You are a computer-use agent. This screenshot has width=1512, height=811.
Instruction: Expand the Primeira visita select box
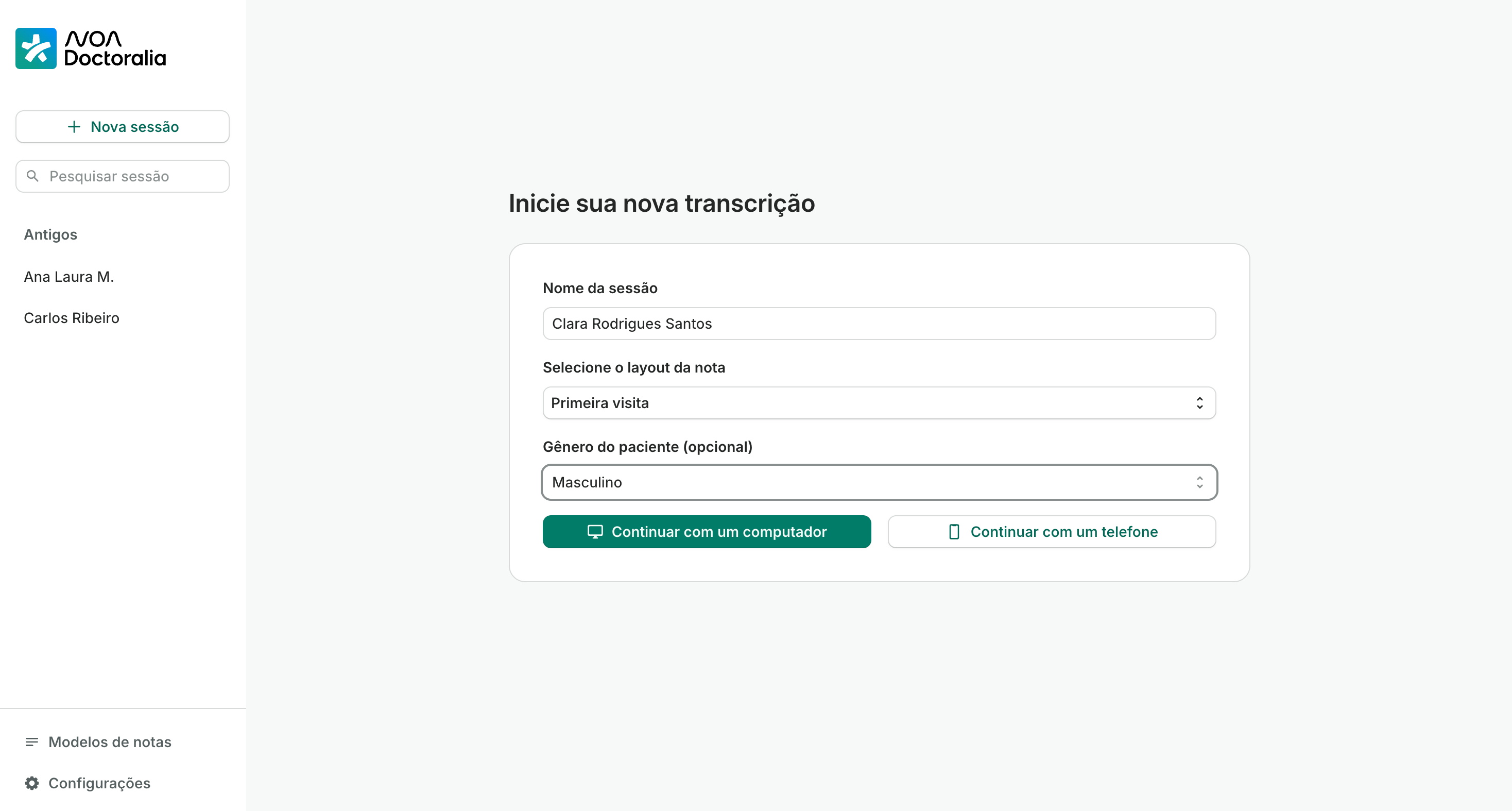pos(869,403)
